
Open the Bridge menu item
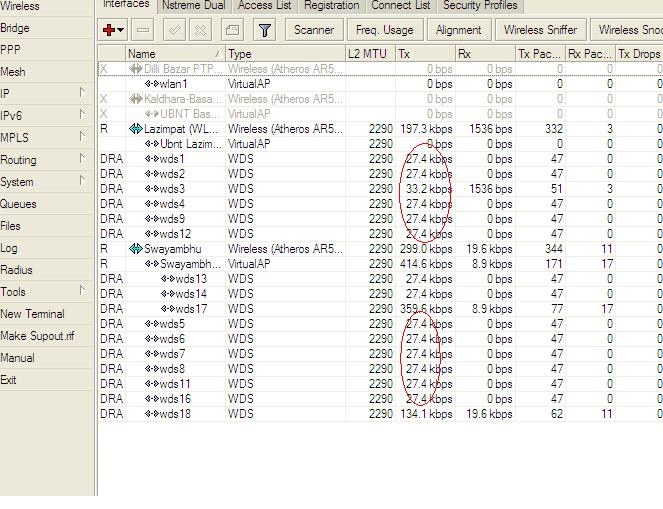point(15,28)
